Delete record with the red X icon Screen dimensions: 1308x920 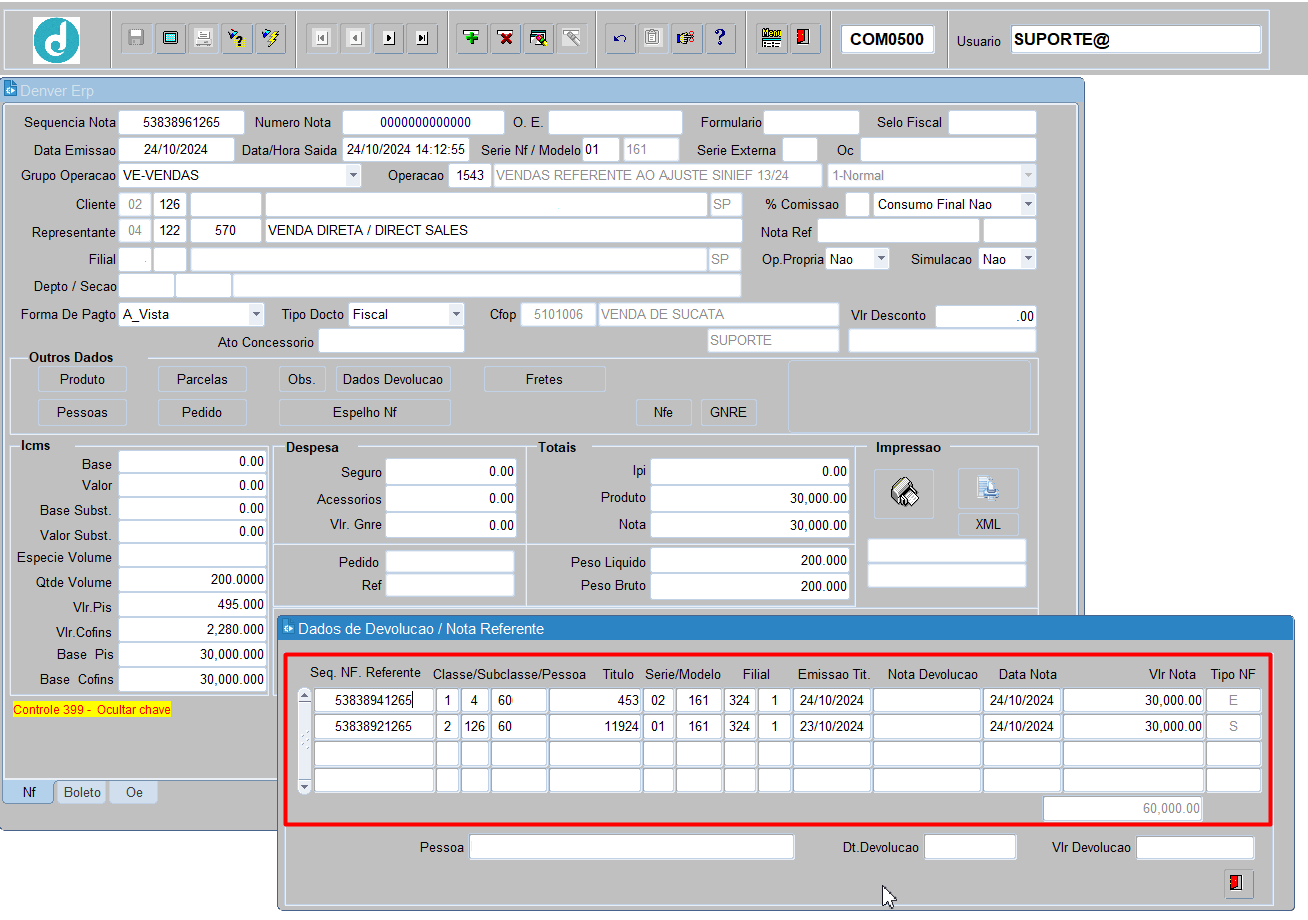(x=506, y=39)
